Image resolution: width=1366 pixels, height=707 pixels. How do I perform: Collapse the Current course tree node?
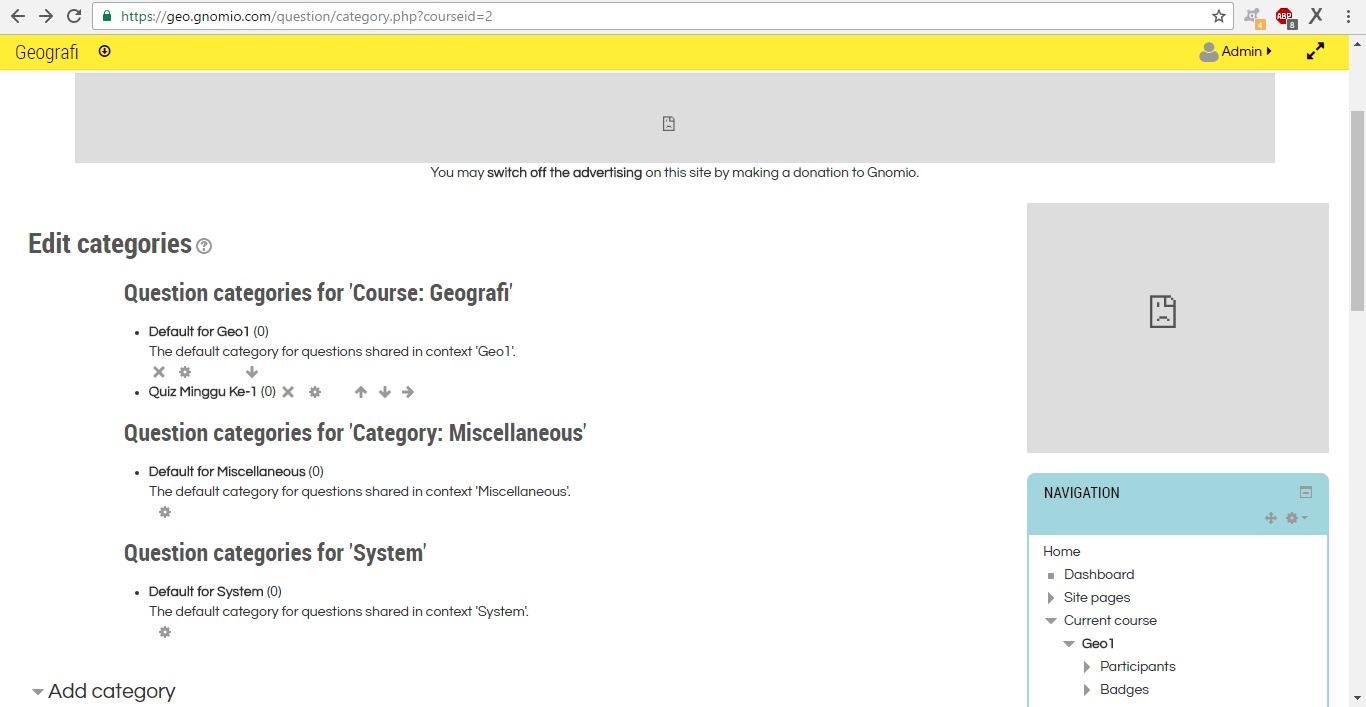pos(1051,621)
